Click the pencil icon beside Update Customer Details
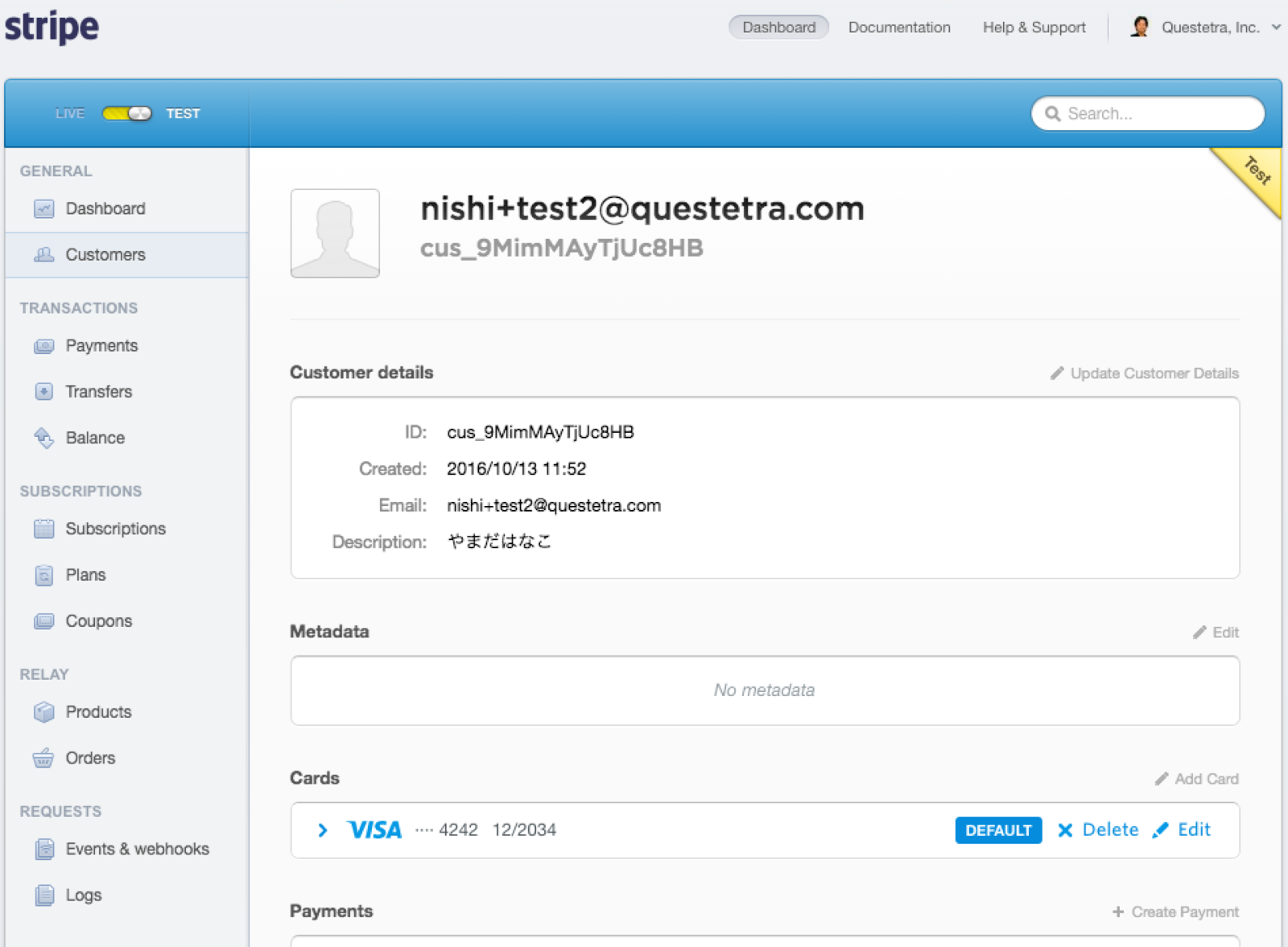The height and width of the screenshot is (947, 1288). (1057, 373)
